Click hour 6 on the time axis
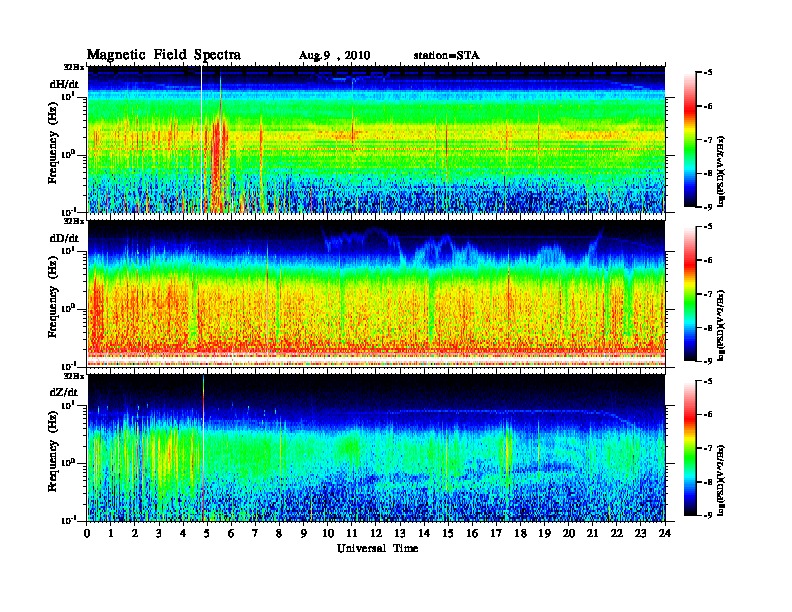 coord(231,533)
